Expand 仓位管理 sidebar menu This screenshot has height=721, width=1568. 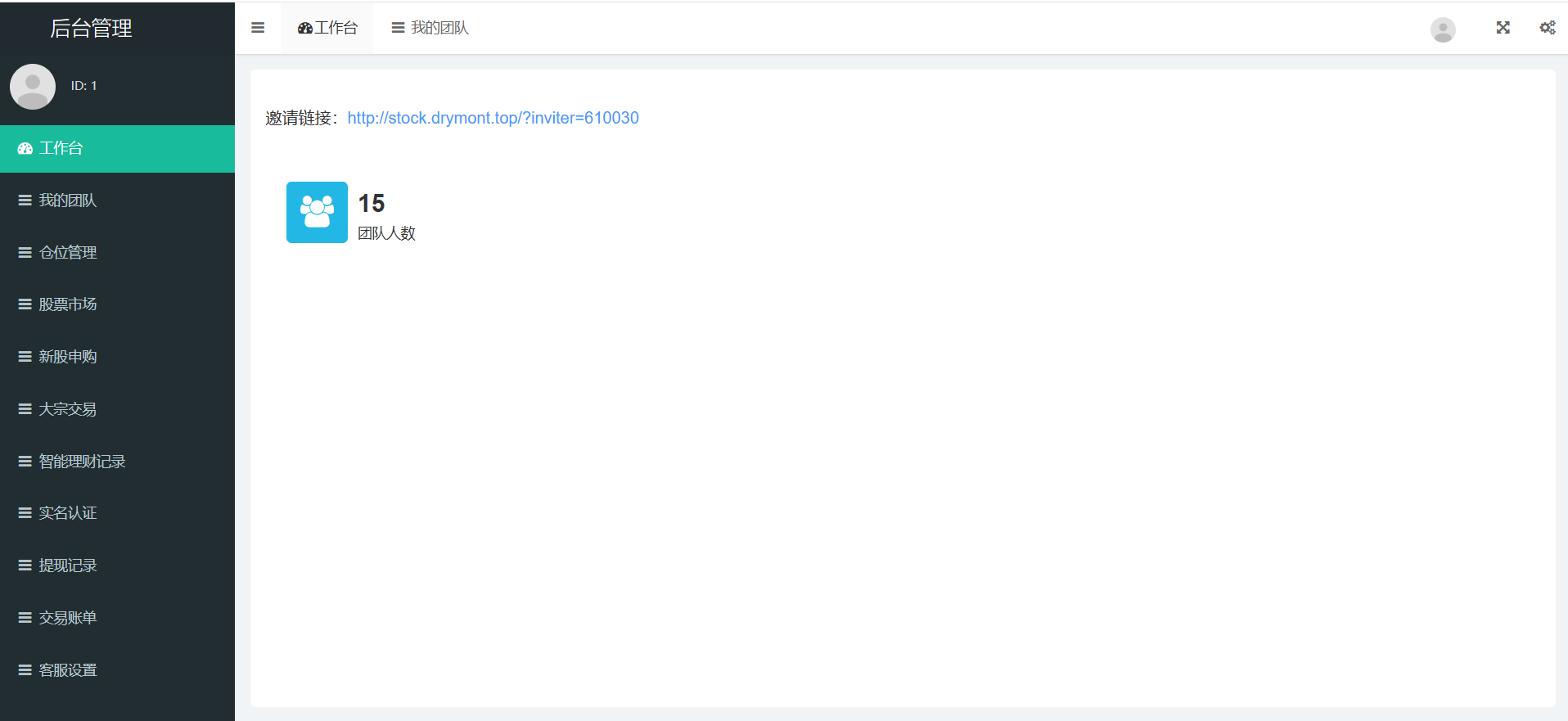coord(67,253)
